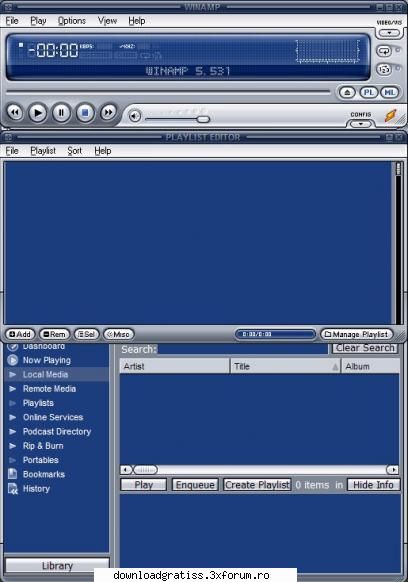Open the Play menu
The image size is (408, 582).
pyautogui.click(x=38, y=21)
